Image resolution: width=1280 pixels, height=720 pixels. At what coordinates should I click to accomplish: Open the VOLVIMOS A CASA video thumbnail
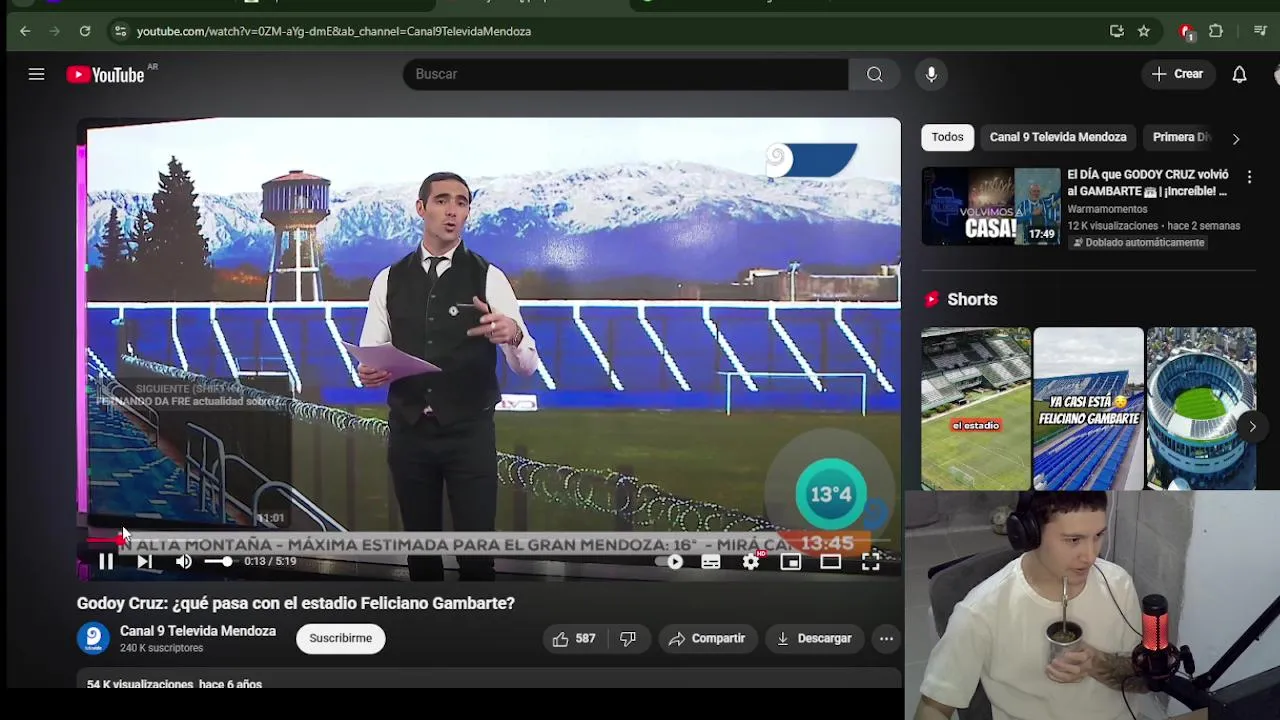click(x=991, y=206)
